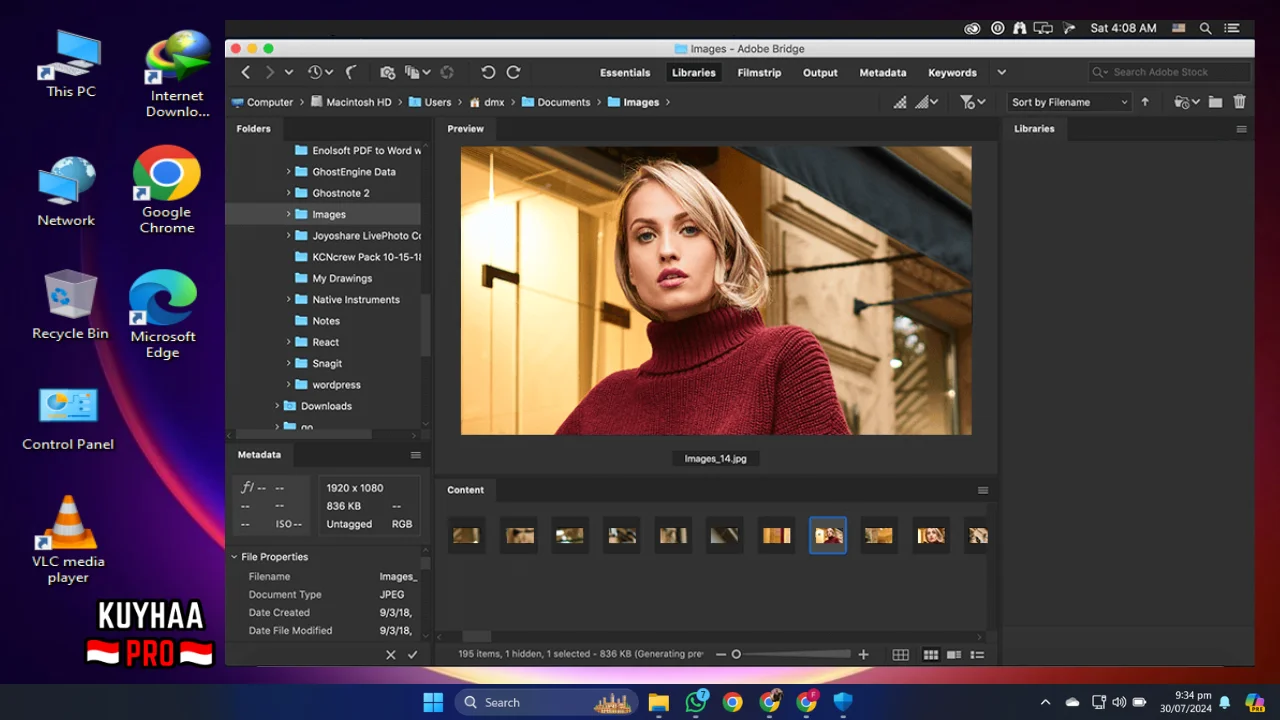The width and height of the screenshot is (1280, 720).
Task: Click the Search Adobe Stock field
Action: (1169, 72)
